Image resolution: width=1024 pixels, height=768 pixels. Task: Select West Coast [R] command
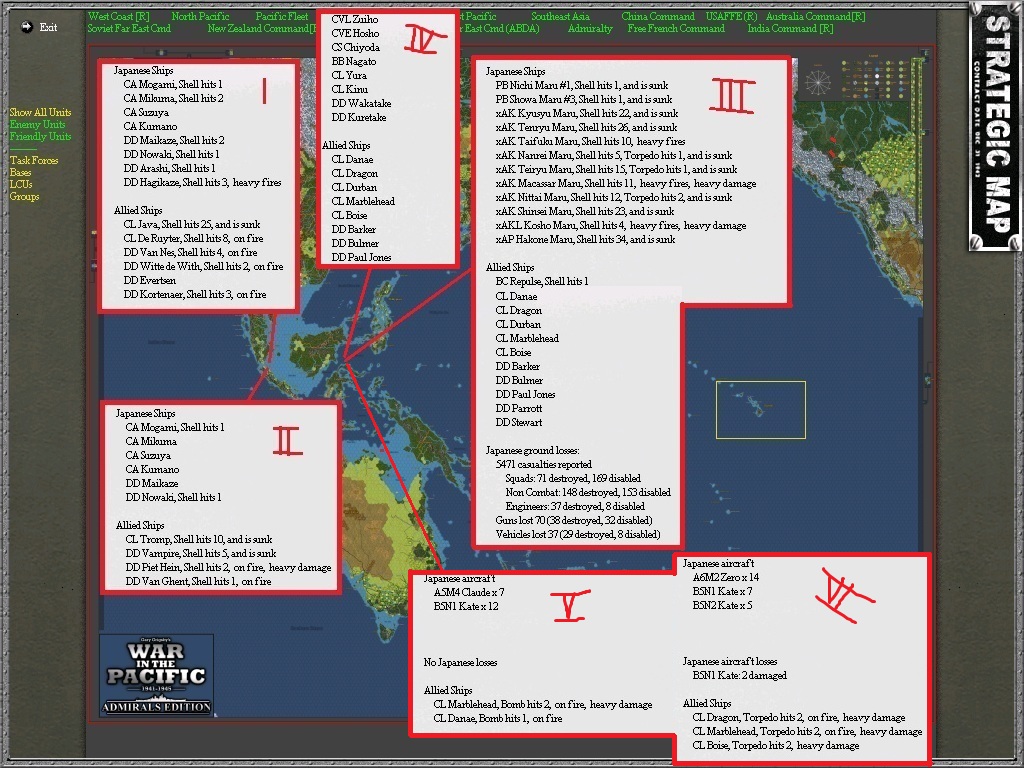(119, 16)
